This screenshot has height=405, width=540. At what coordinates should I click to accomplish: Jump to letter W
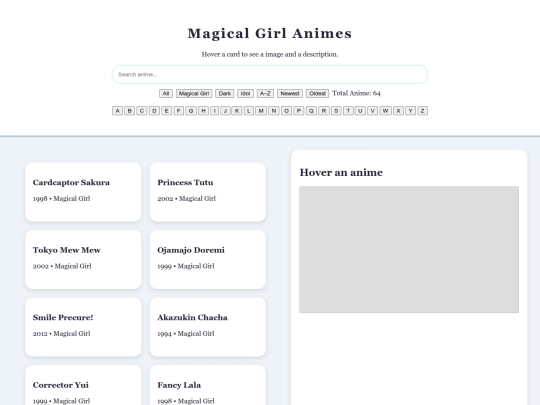click(385, 111)
